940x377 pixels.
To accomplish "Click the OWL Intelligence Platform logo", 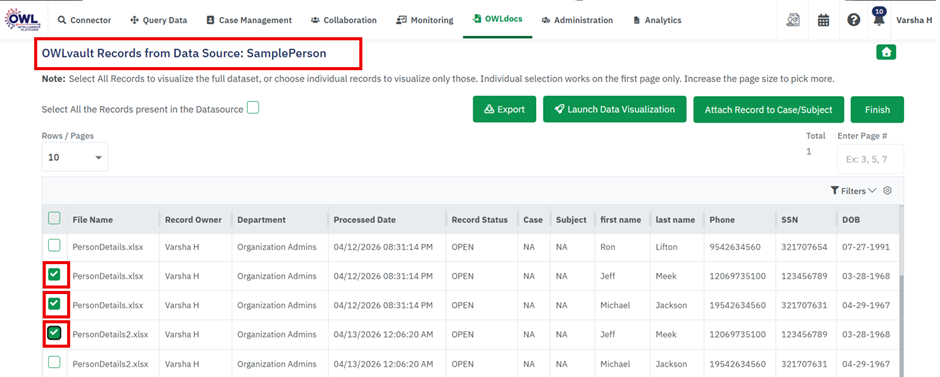I will [x=23, y=20].
